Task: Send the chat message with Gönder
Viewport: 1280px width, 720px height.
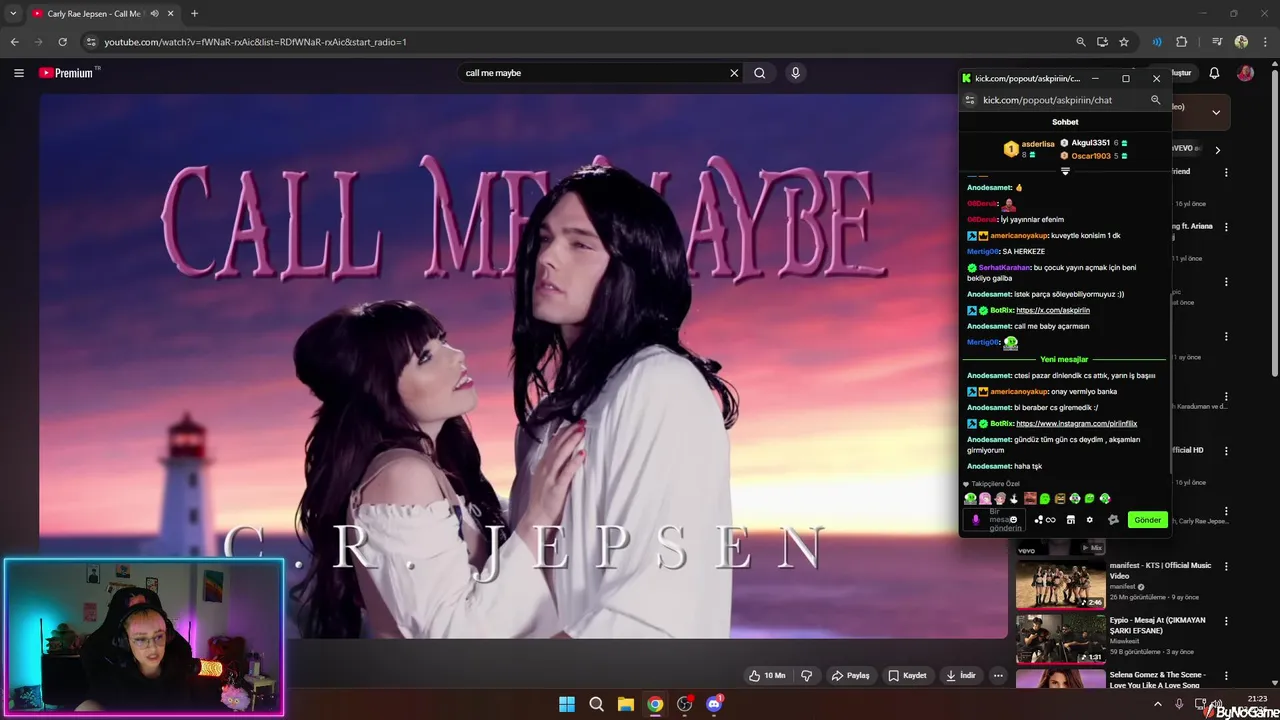Action: [1148, 519]
